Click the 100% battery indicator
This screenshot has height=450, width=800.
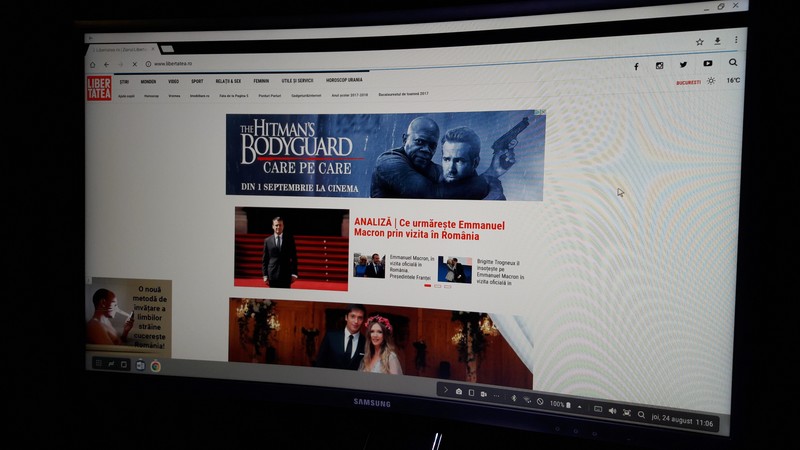pos(560,404)
